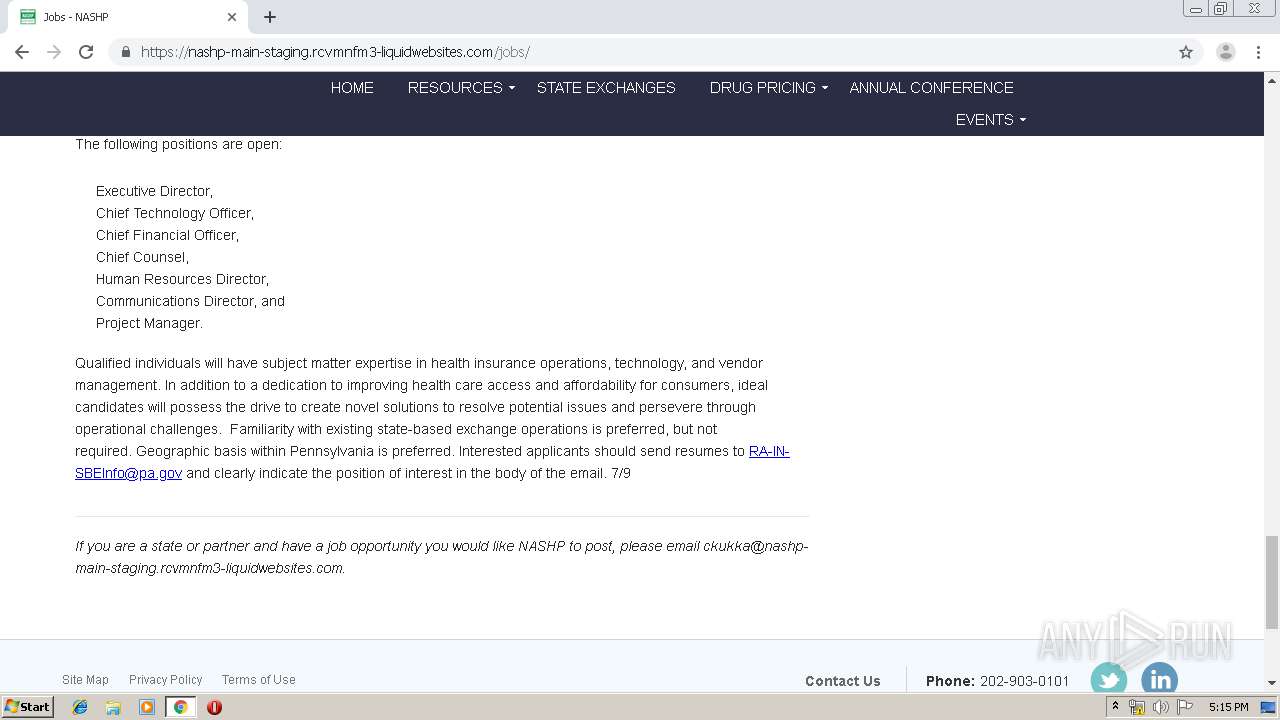Click the padlock site security icon
The image size is (1280, 720).
coord(125,52)
